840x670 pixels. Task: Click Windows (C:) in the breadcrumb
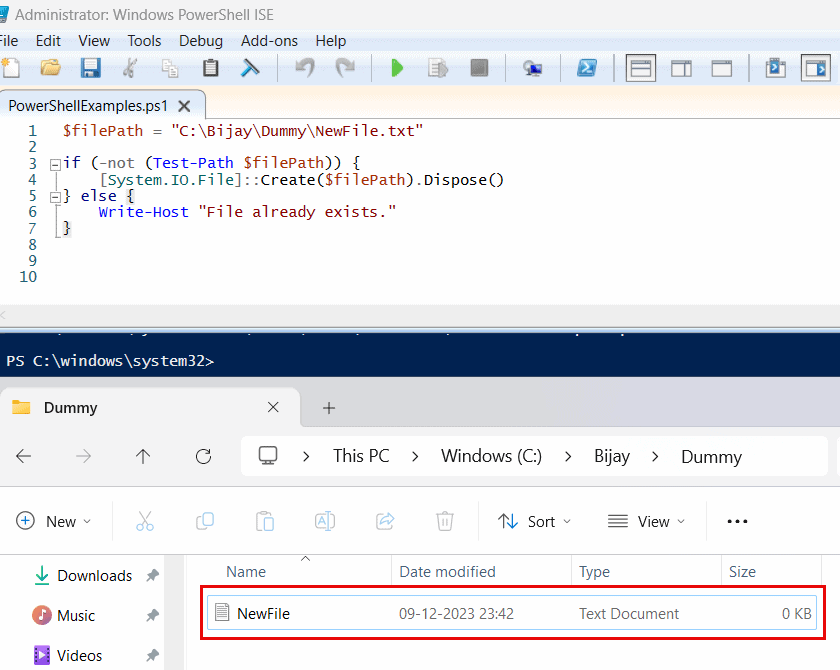[491, 456]
